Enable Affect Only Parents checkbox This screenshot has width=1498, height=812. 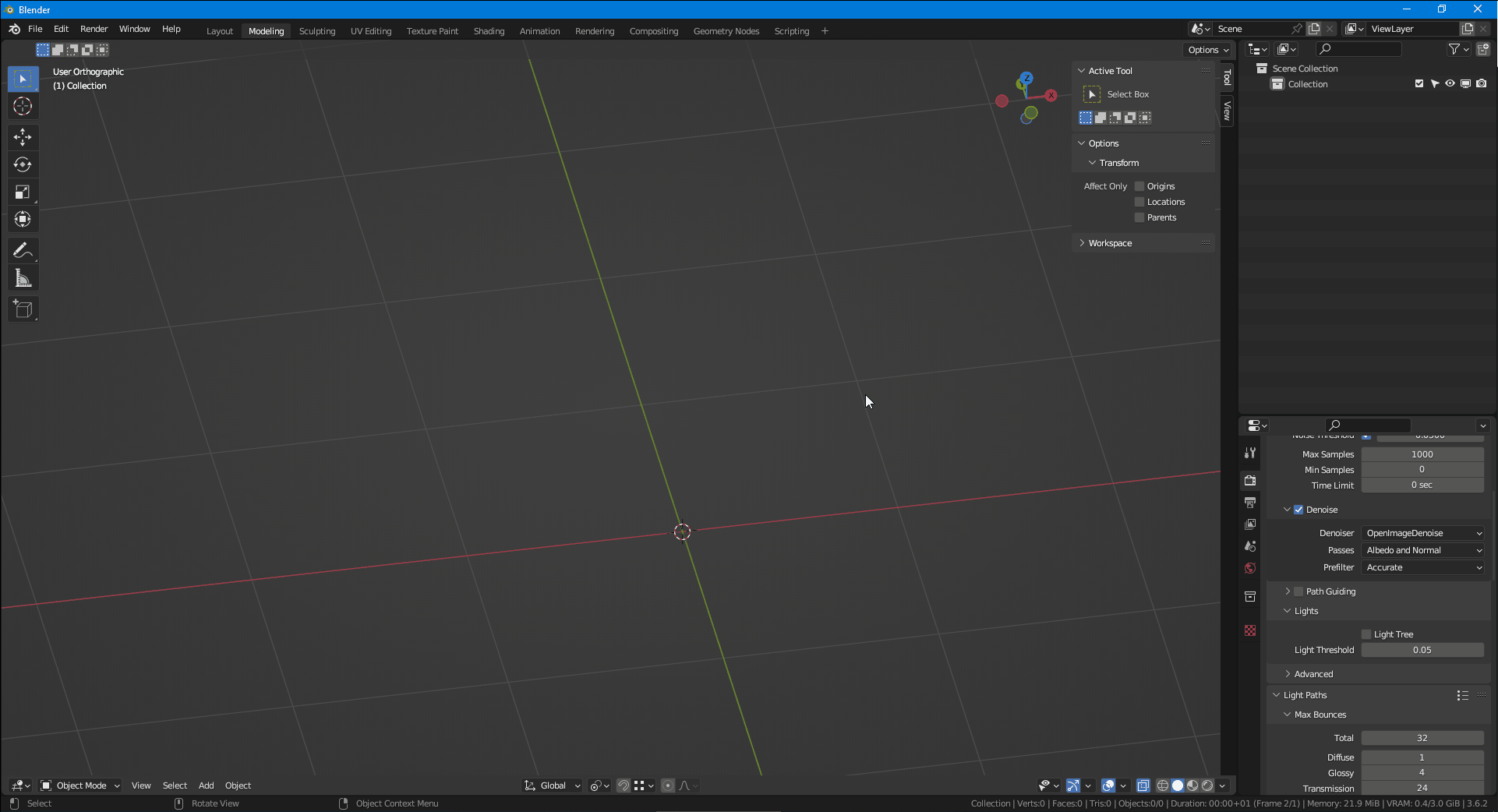(1139, 217)
